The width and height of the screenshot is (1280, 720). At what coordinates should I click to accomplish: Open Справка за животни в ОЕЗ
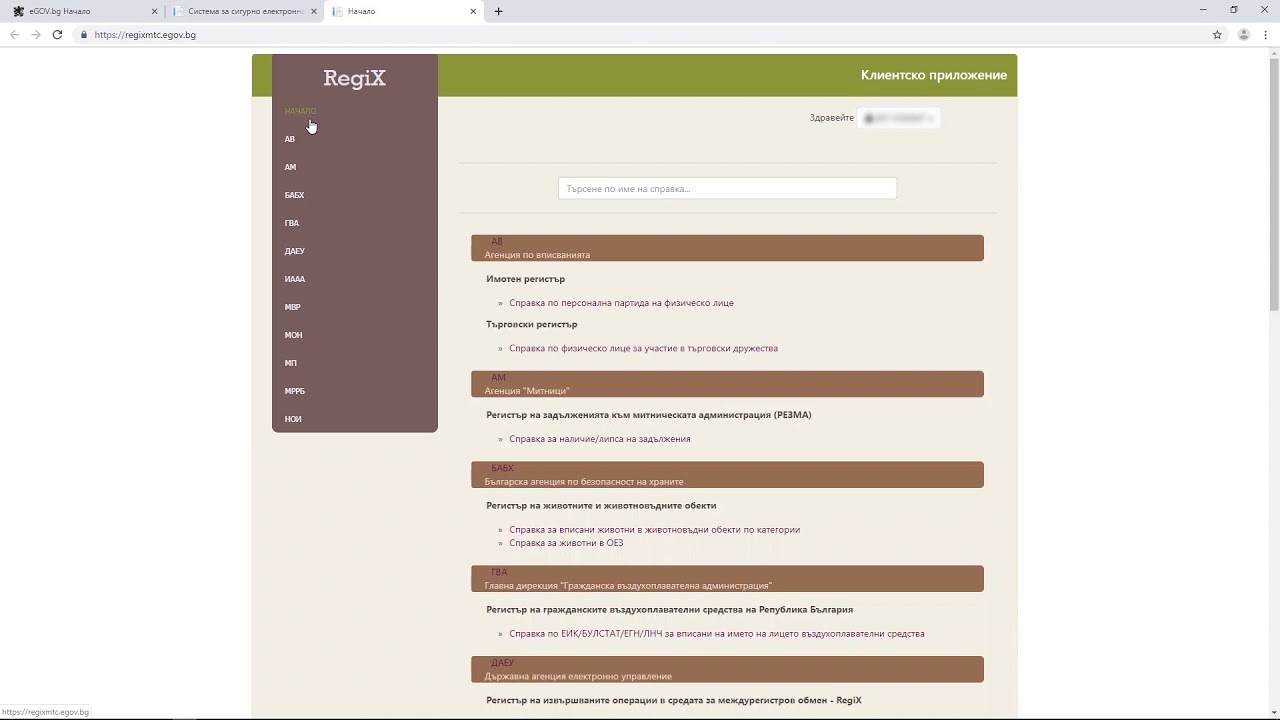pyautogui.click(x=566, y=543)
